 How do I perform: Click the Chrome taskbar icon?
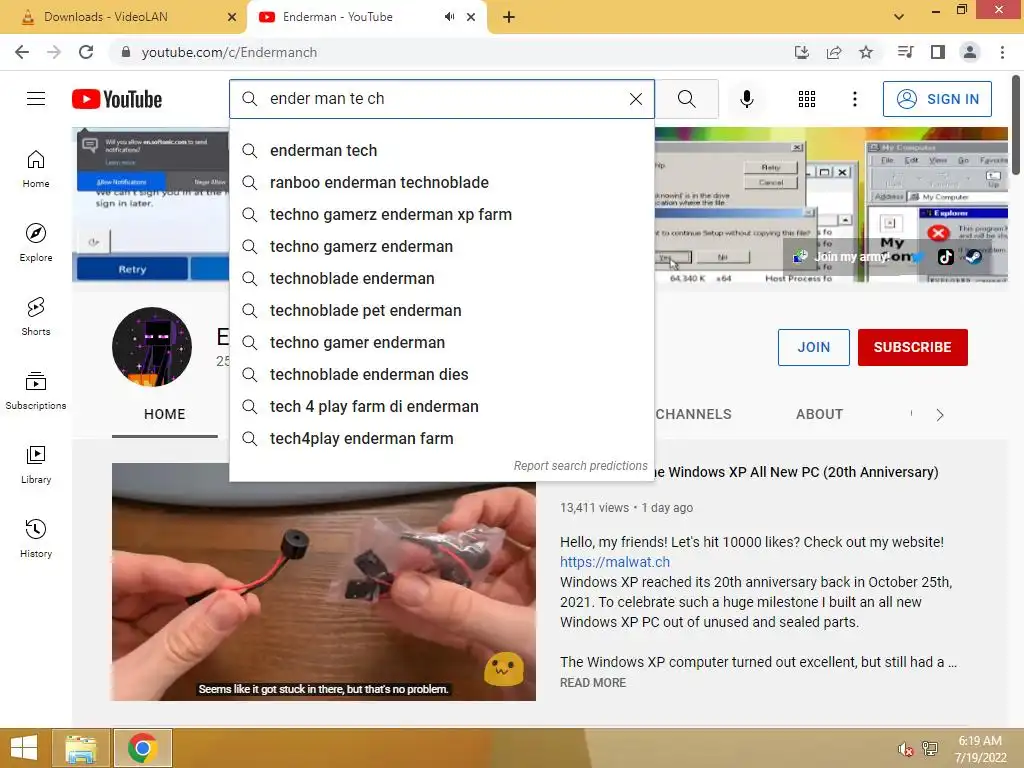(x=142, y=748)
